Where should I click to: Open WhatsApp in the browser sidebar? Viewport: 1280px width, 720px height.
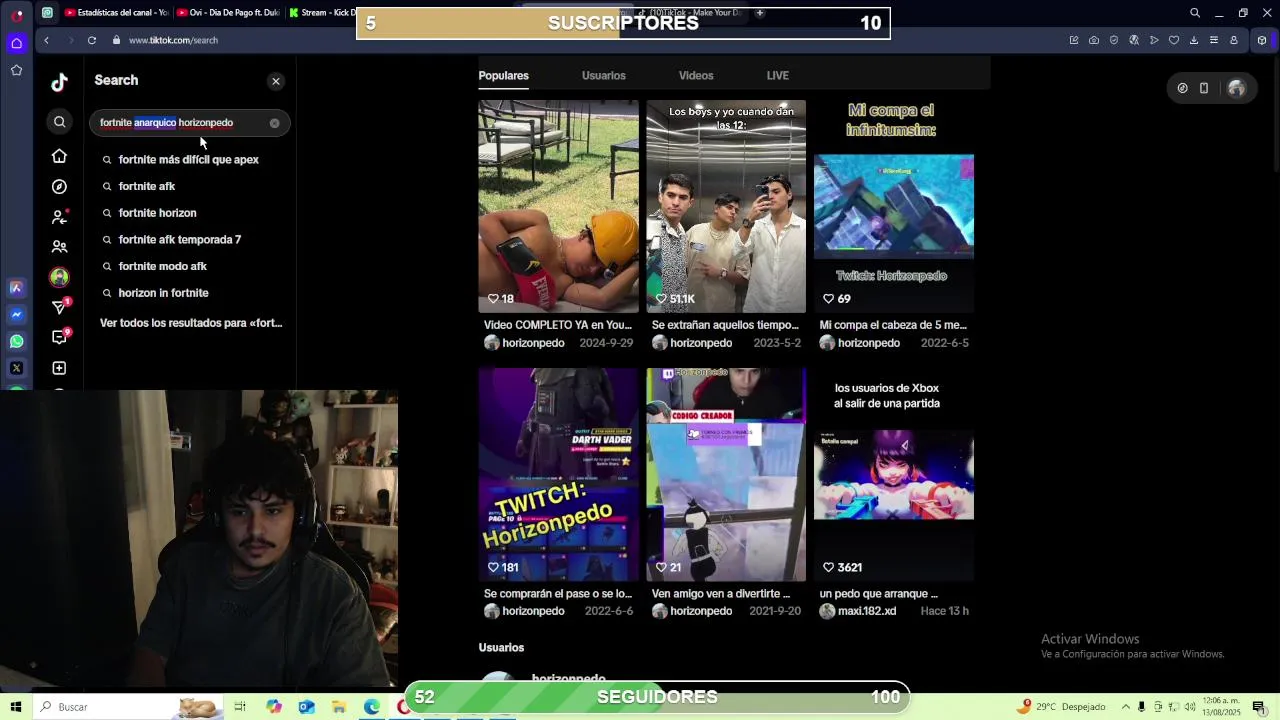16,341
